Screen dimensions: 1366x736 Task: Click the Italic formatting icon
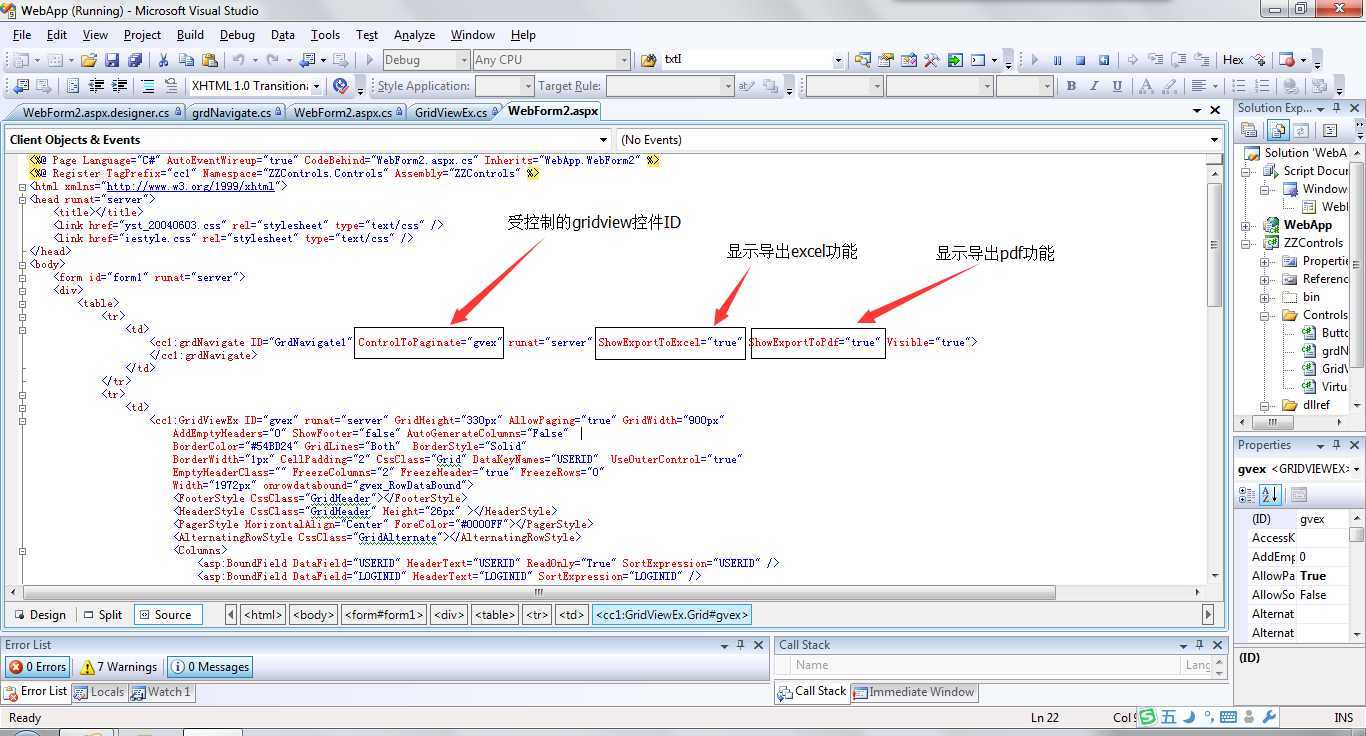[1094, 86]
